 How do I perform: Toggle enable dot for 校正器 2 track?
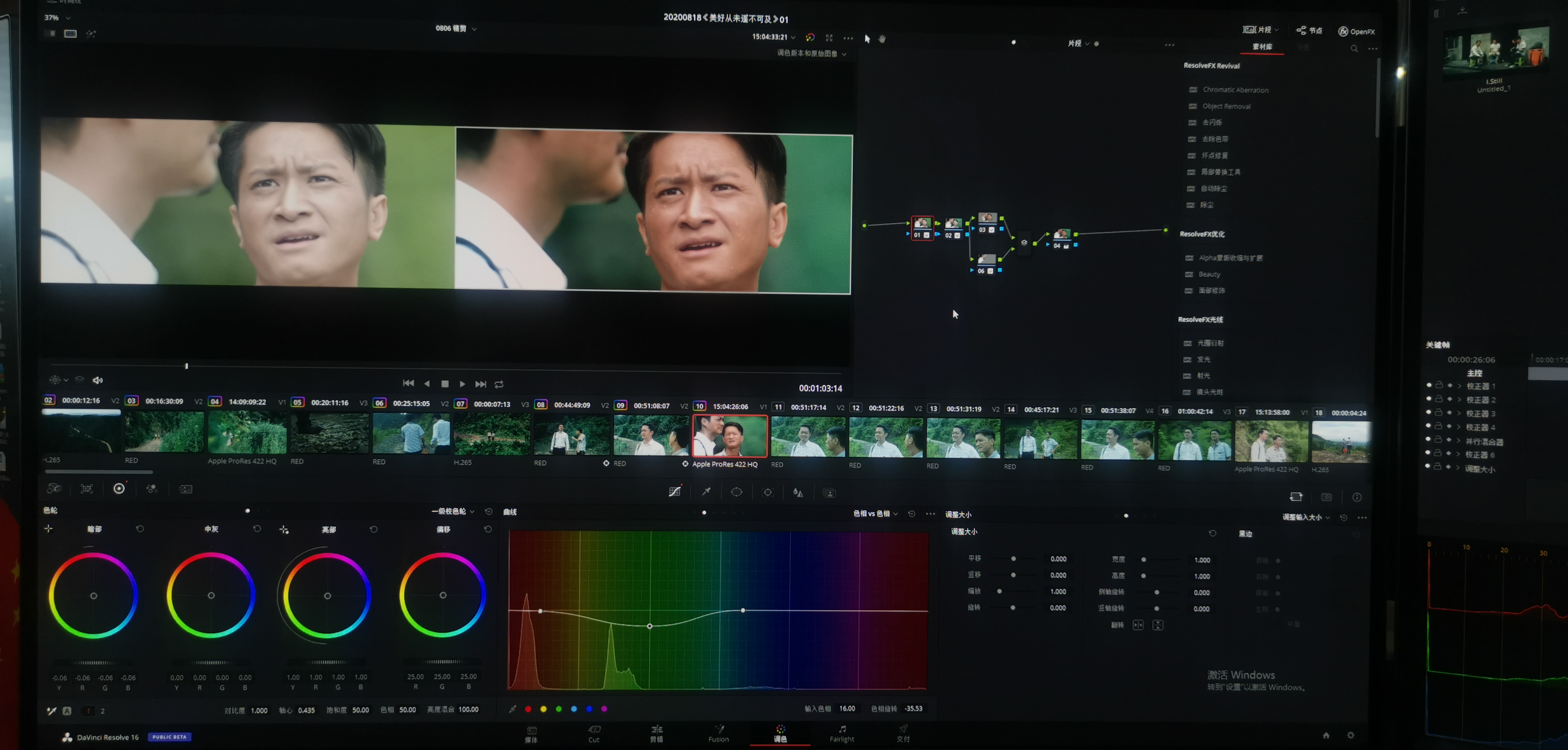click(1429, 399)
